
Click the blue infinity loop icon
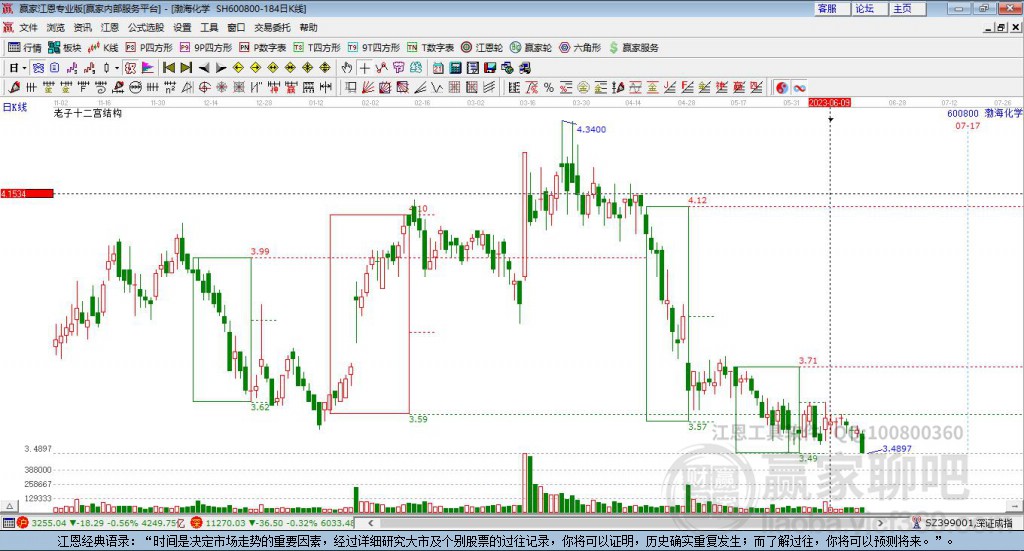pyautogui.click(x=799, y=87)
